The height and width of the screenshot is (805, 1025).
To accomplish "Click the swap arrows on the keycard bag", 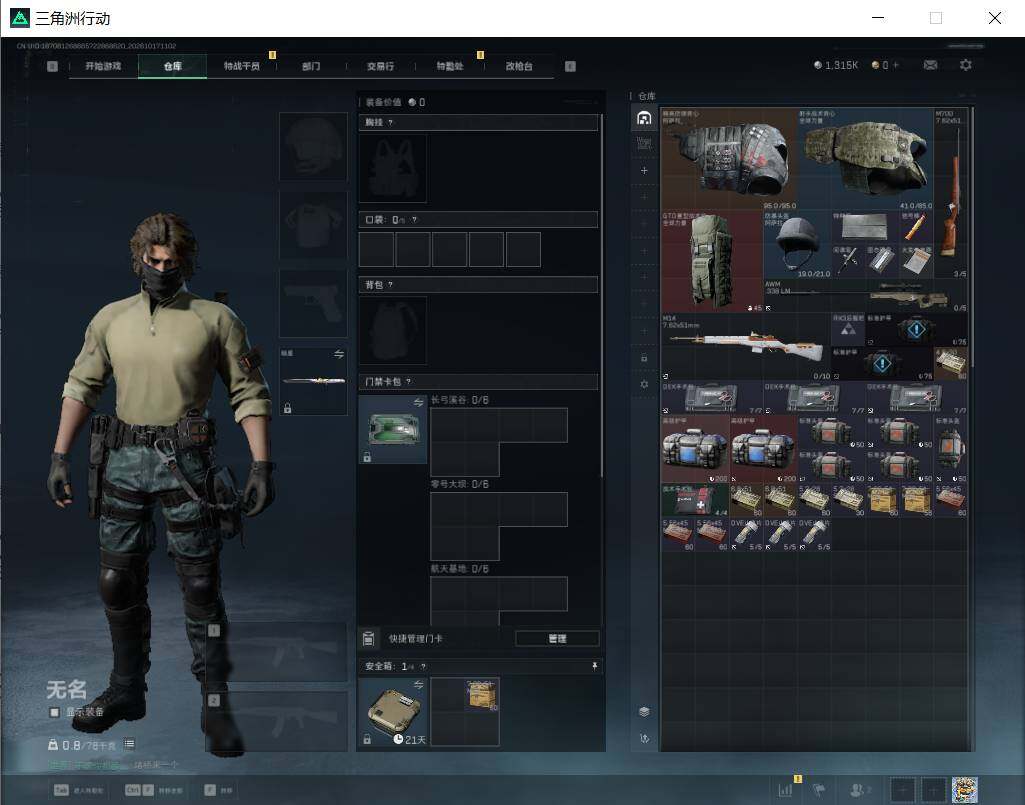I will click(x=418, y=403).
